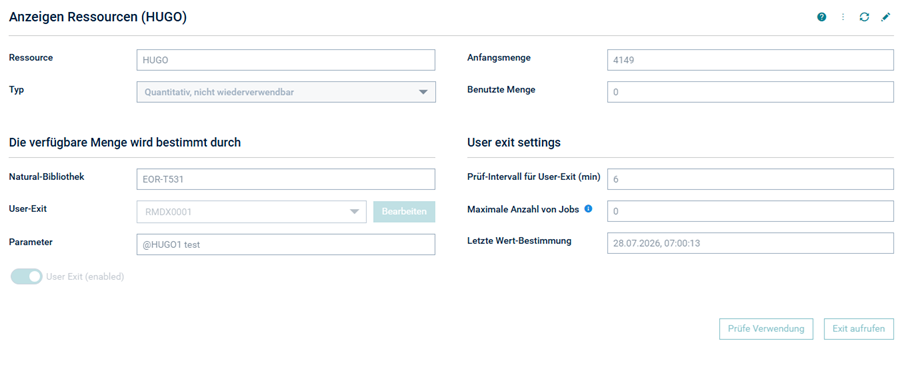Refresh the resource view
The width and height of the screenshot is (898, 367).
(x=864, y=17)
